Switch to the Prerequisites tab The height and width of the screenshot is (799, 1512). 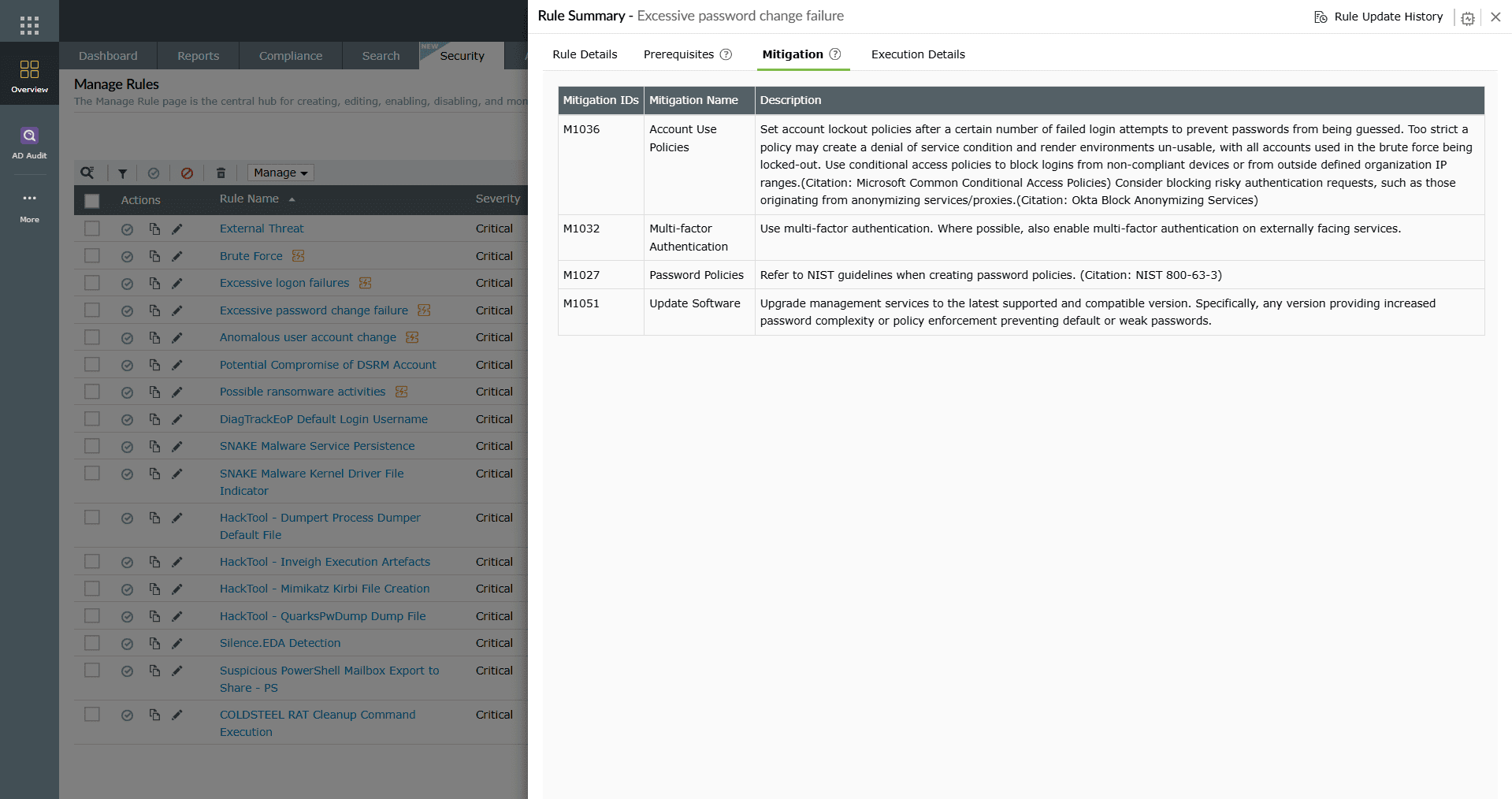(678, 54)
